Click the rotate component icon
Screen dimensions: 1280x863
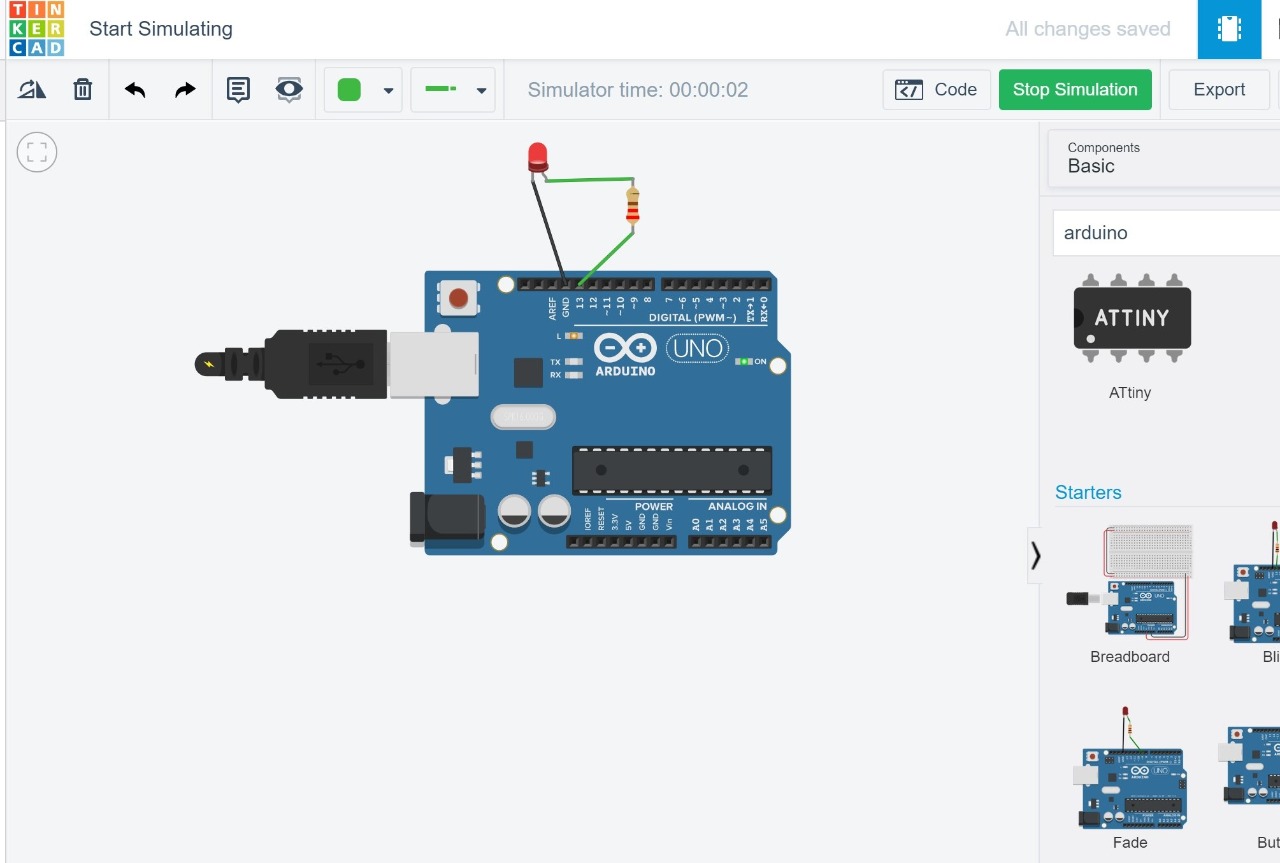pyautogui.click(x=32, y=90)
